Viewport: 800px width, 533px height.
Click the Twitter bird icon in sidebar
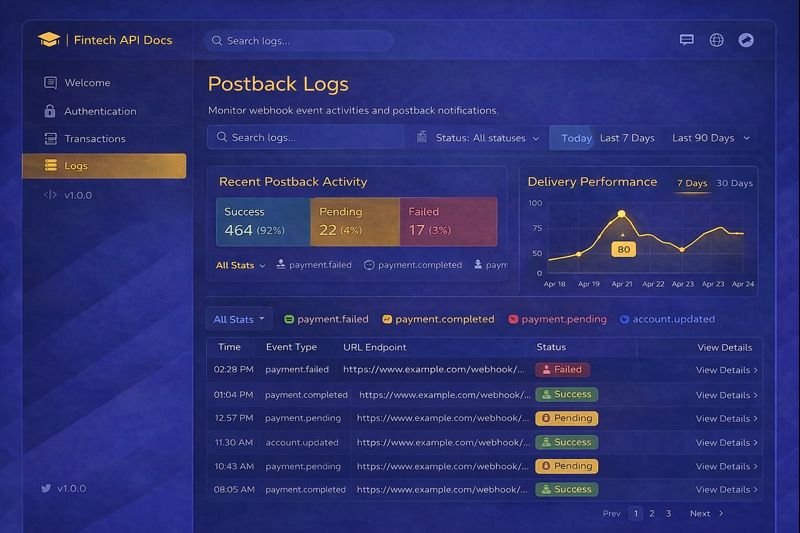coord(46,489)
